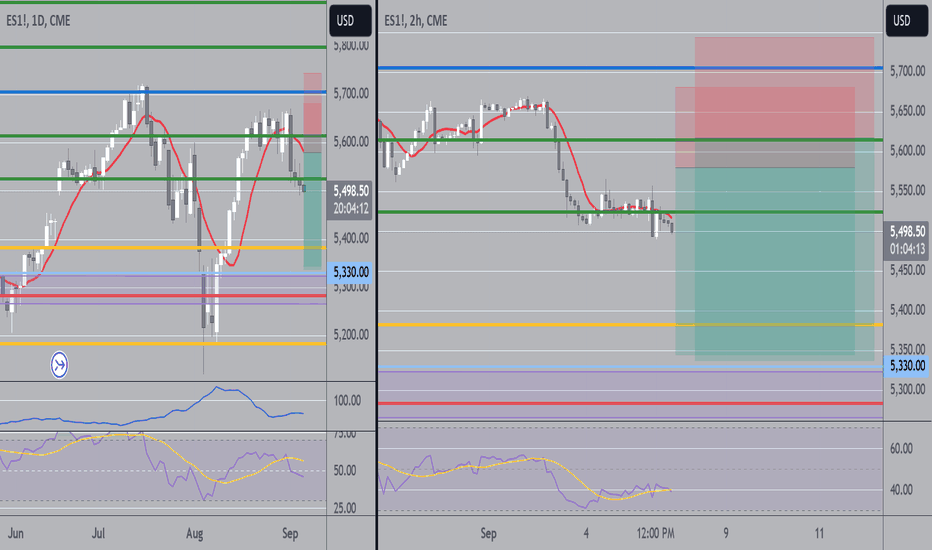Click the 100.00 indicator scale value
This screenshot has width=932, height=550.
click(x=347, y=401)
